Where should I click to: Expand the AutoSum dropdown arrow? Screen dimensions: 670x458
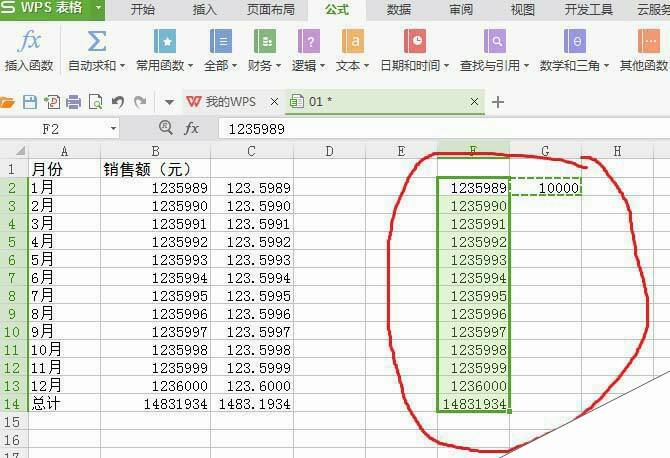point(122,66)
